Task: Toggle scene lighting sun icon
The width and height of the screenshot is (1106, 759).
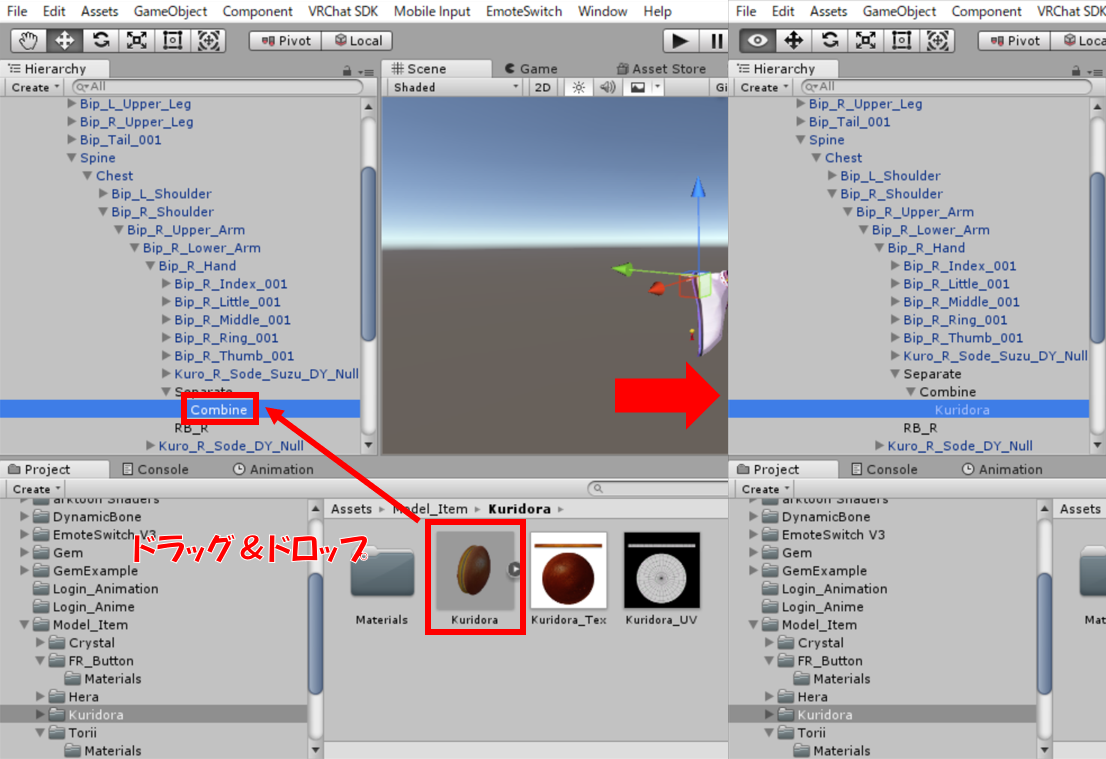Action: click(578, 87)
